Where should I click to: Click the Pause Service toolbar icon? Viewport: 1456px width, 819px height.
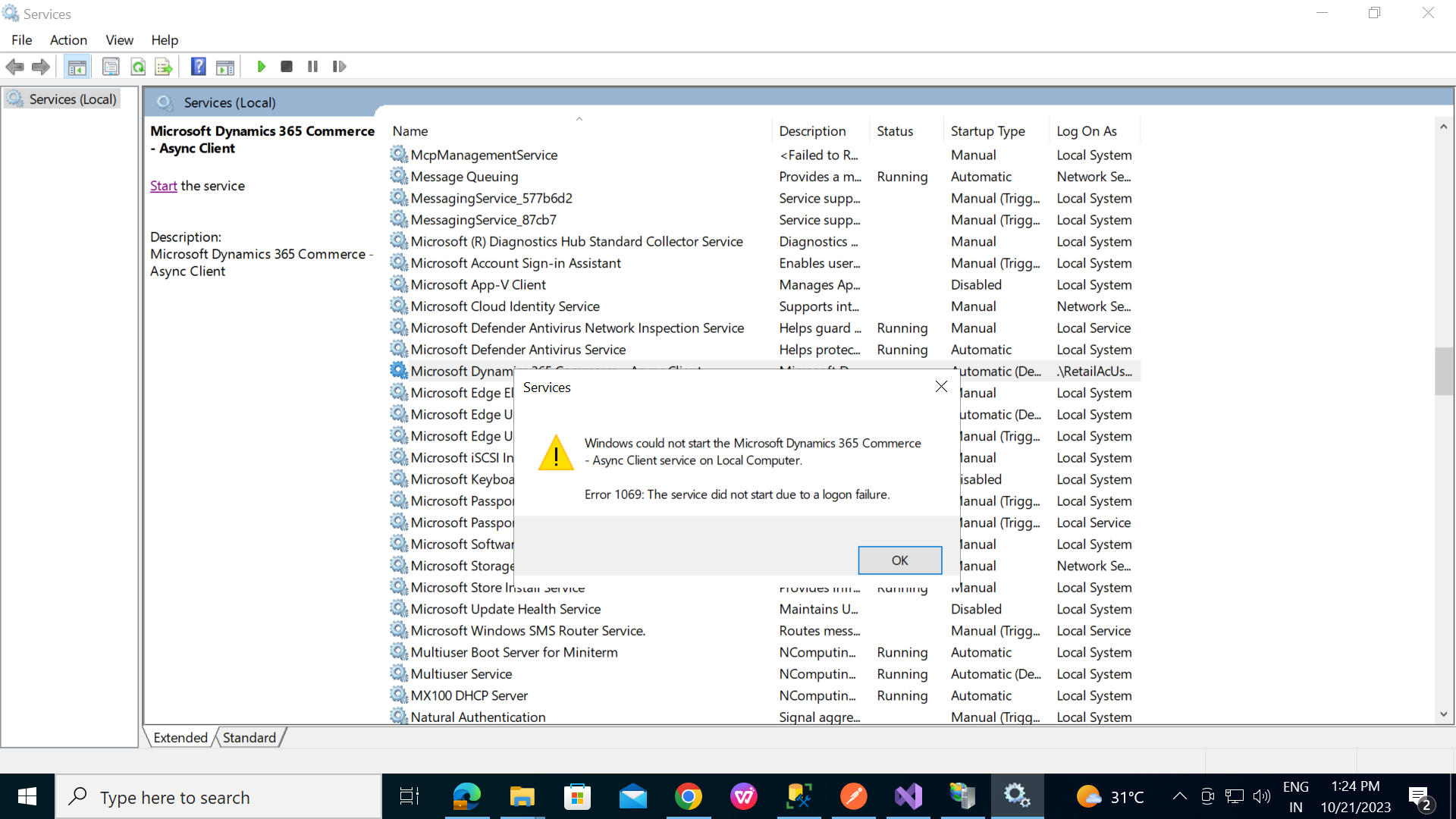point(312,67)
